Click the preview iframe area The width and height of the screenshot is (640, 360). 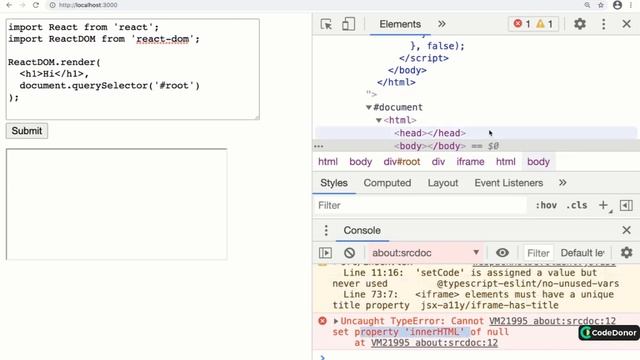click(x=117, y=204)
